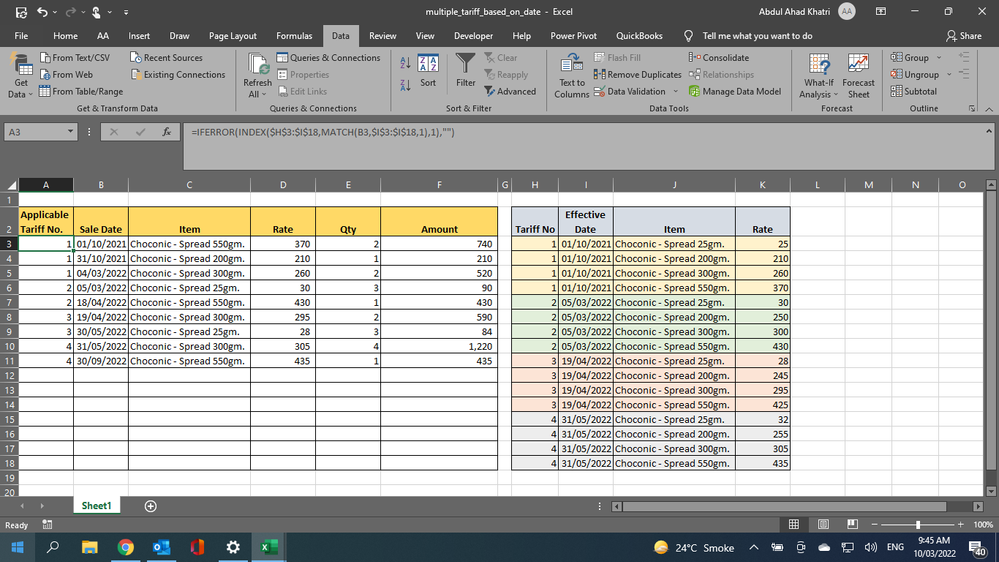Add a new sheet with plus icon
Viewport: 999px width, 562px height.
pos(150,506)
